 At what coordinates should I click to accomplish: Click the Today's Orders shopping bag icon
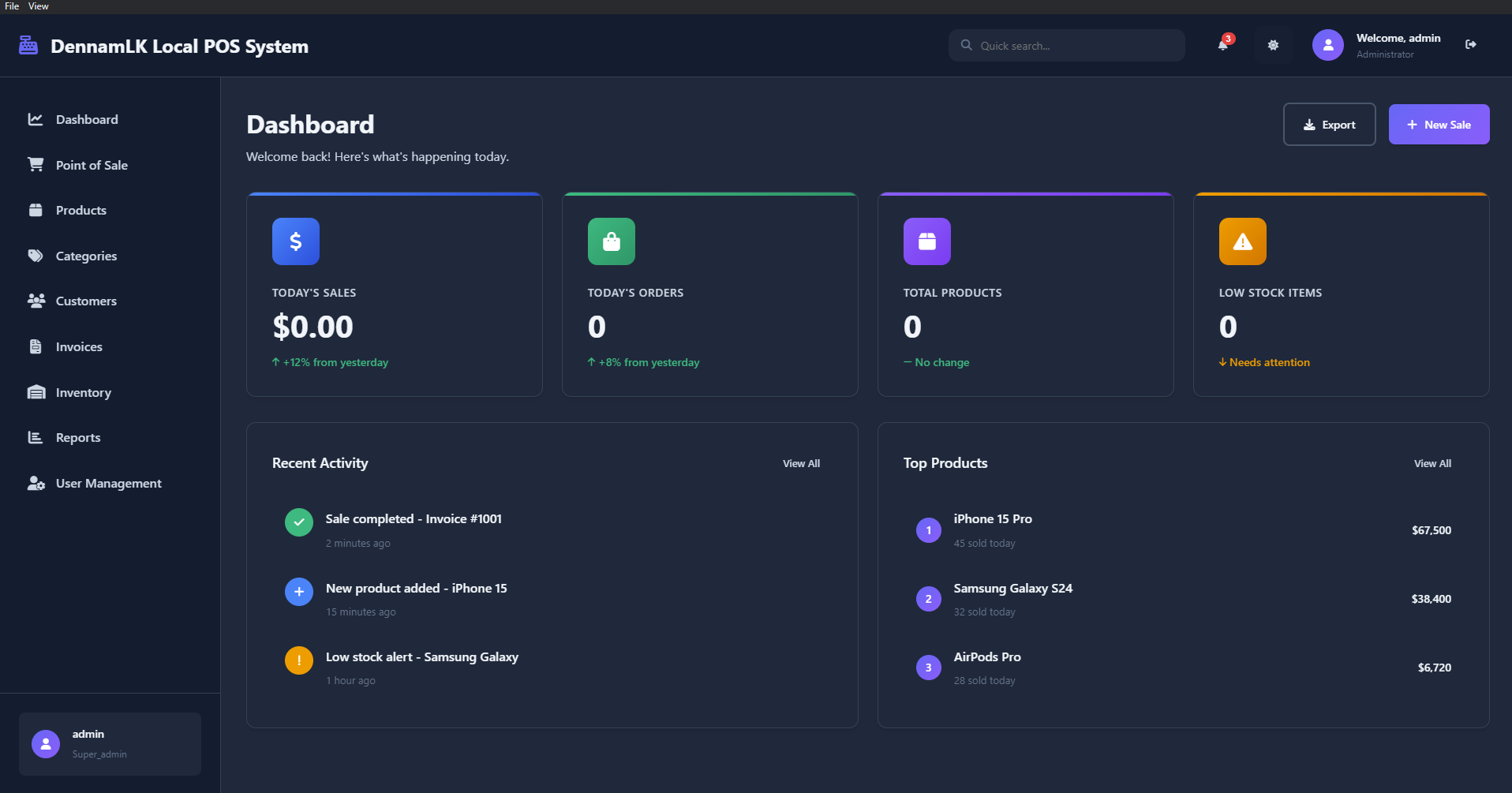coord(611,241)
